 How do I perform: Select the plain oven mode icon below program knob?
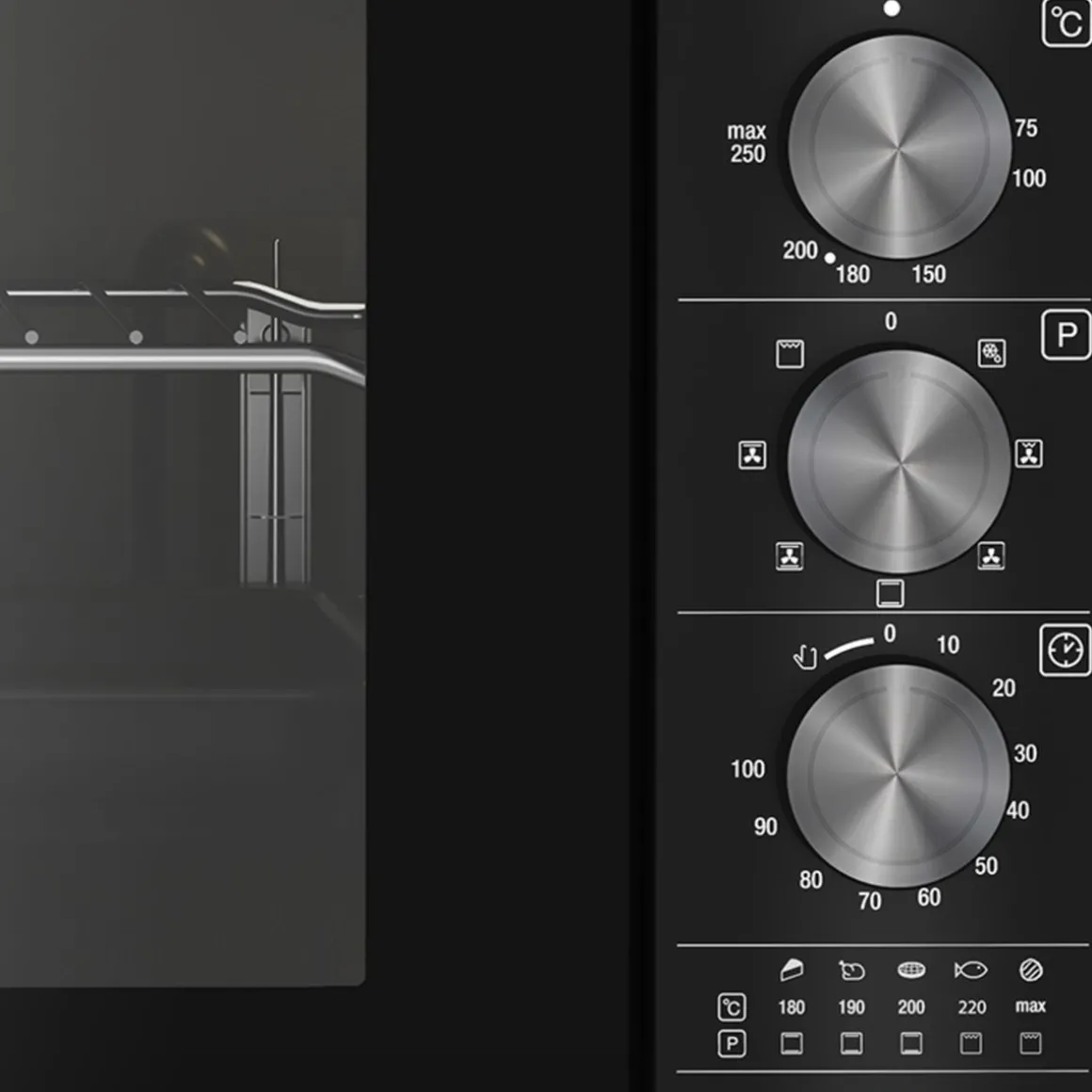tap(890, 593)
